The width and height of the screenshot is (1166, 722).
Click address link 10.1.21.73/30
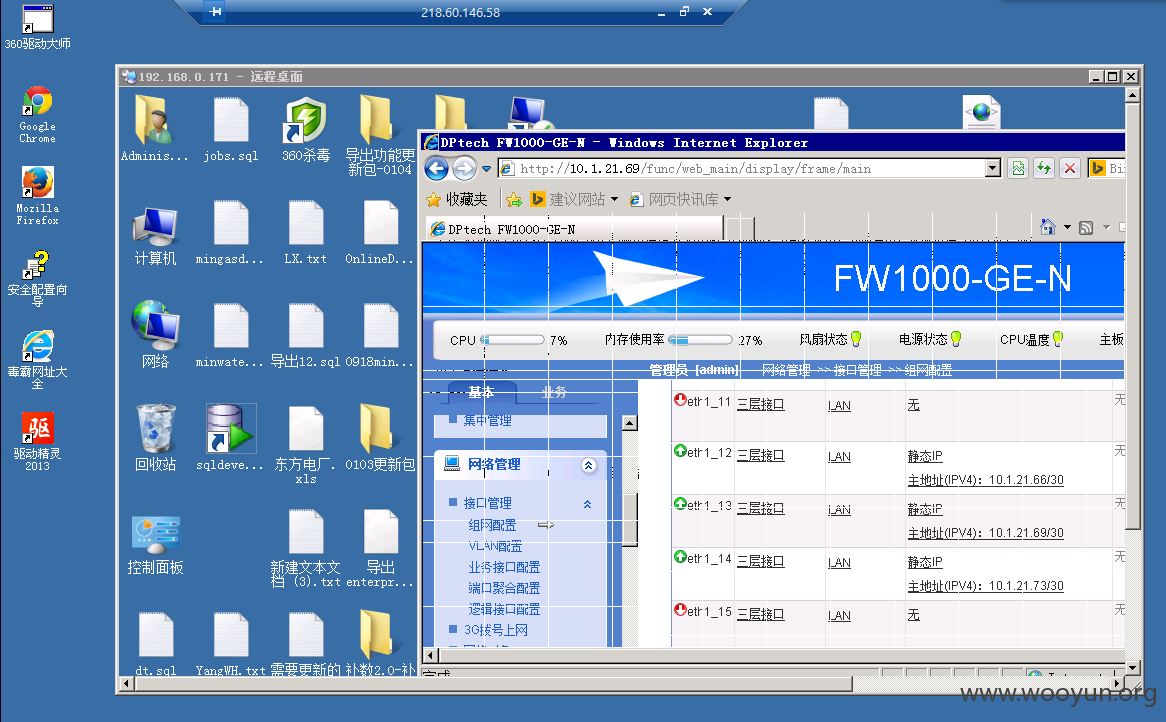point(985,587)
